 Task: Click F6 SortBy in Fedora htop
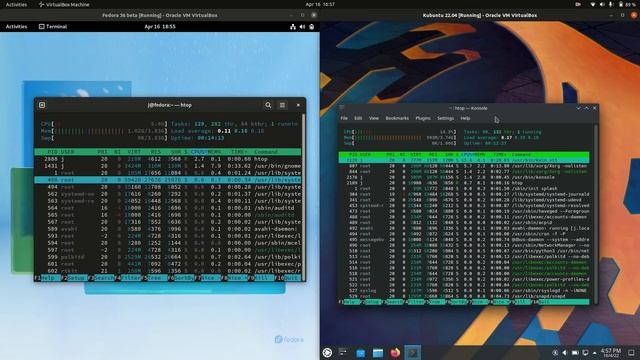[181, 278]
